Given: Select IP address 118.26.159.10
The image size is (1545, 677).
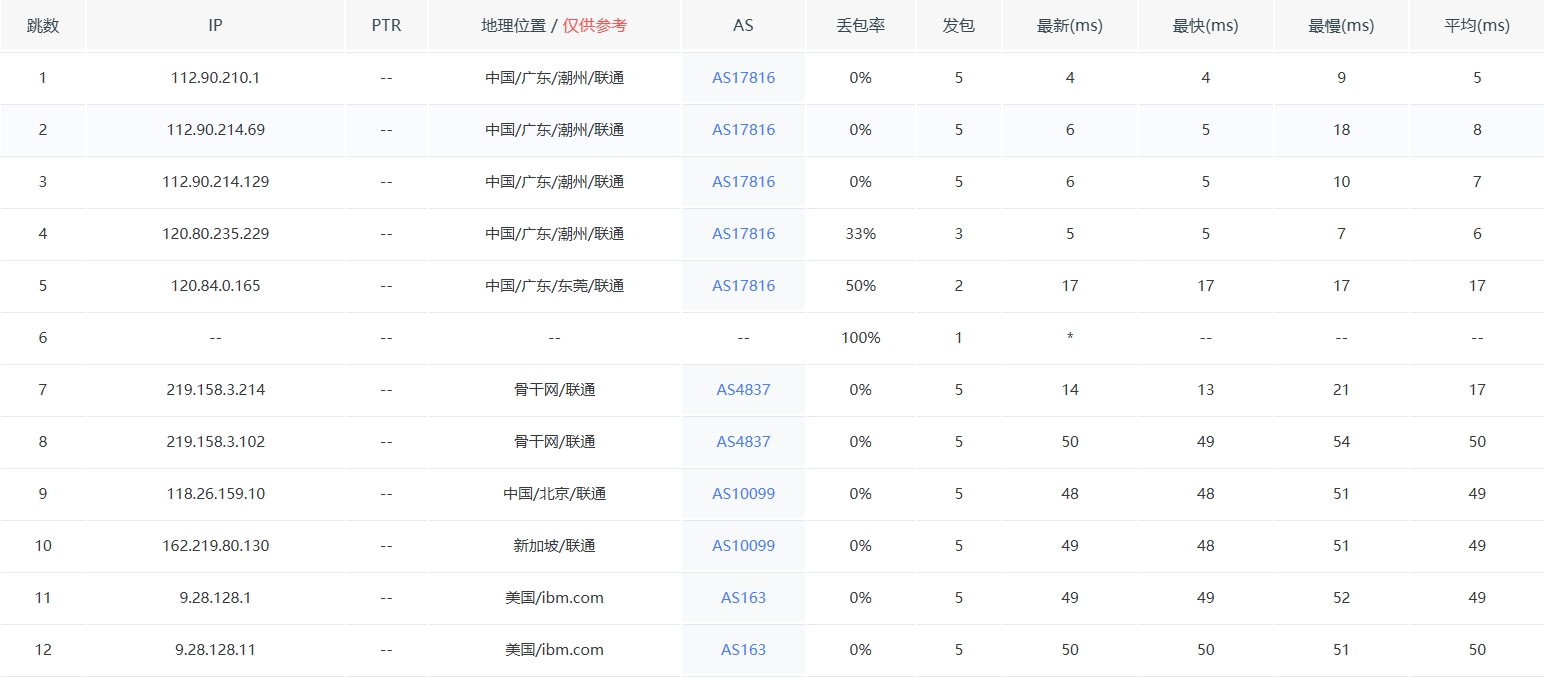Looking at the screenshot, I should tap(215, 493).
